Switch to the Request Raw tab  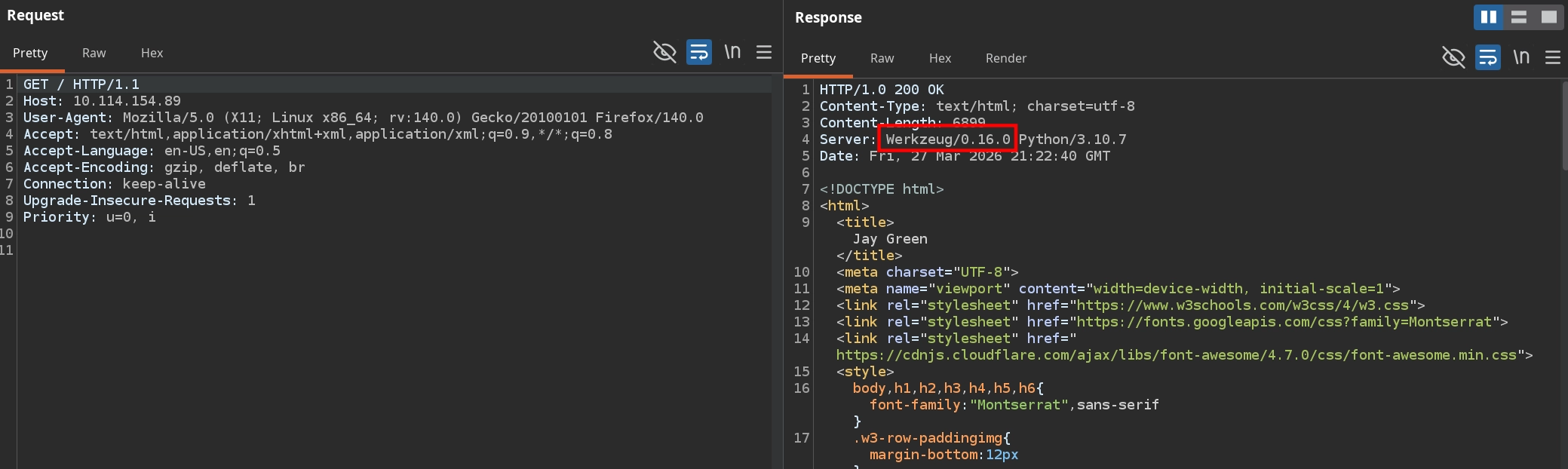click(x=94, y=53)
